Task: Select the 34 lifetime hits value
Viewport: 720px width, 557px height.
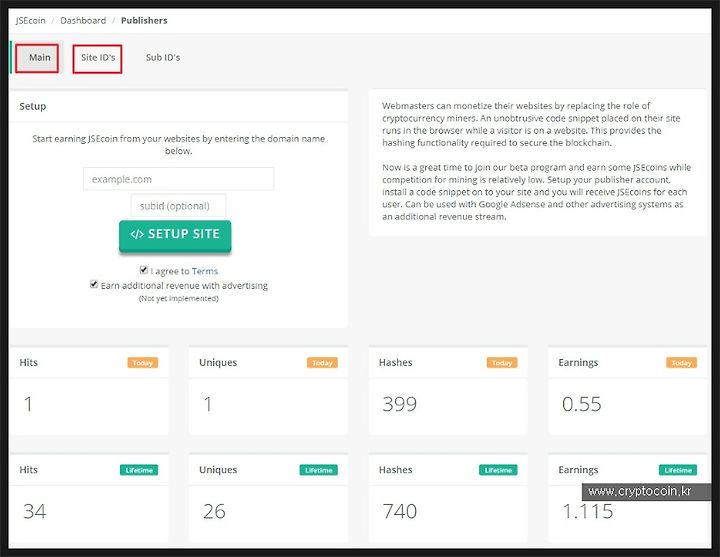Action: 35,512
